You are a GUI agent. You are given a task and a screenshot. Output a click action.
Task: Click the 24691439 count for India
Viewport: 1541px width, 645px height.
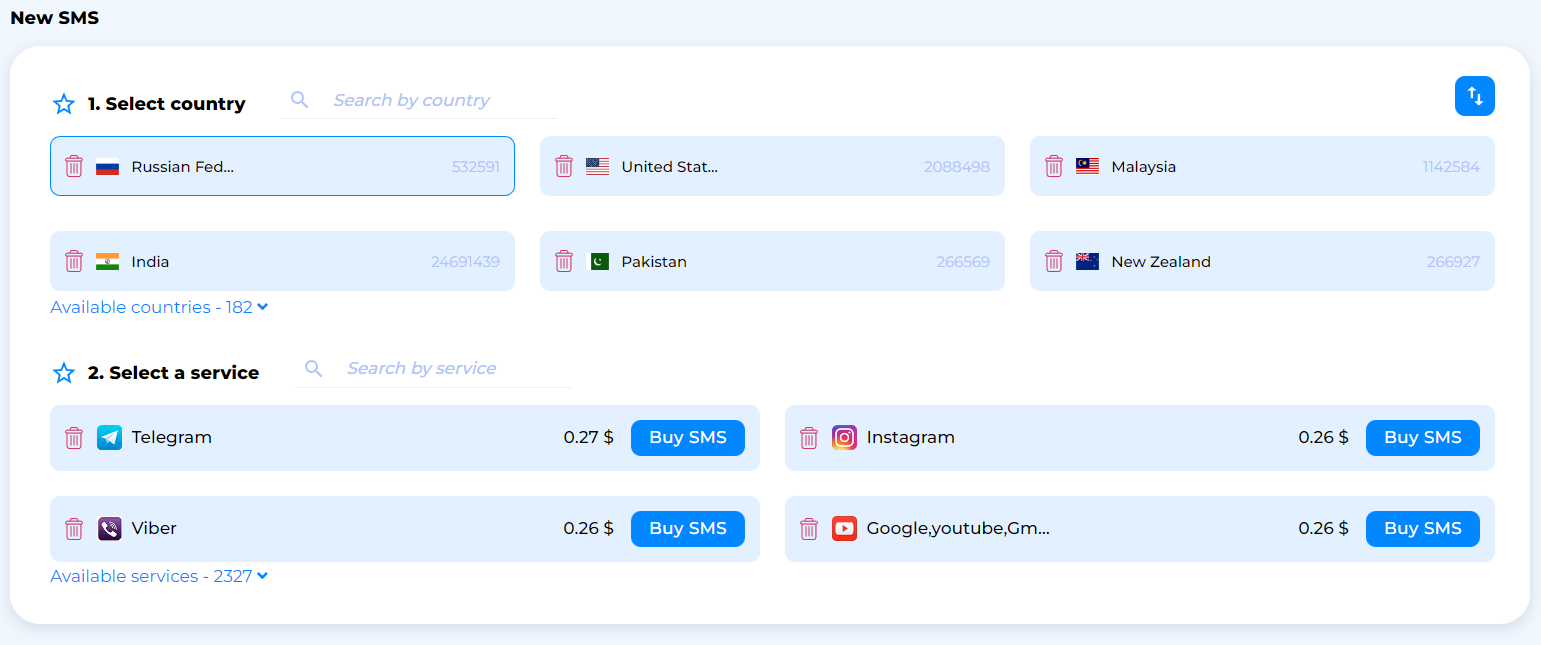click(x=466, y=262)
